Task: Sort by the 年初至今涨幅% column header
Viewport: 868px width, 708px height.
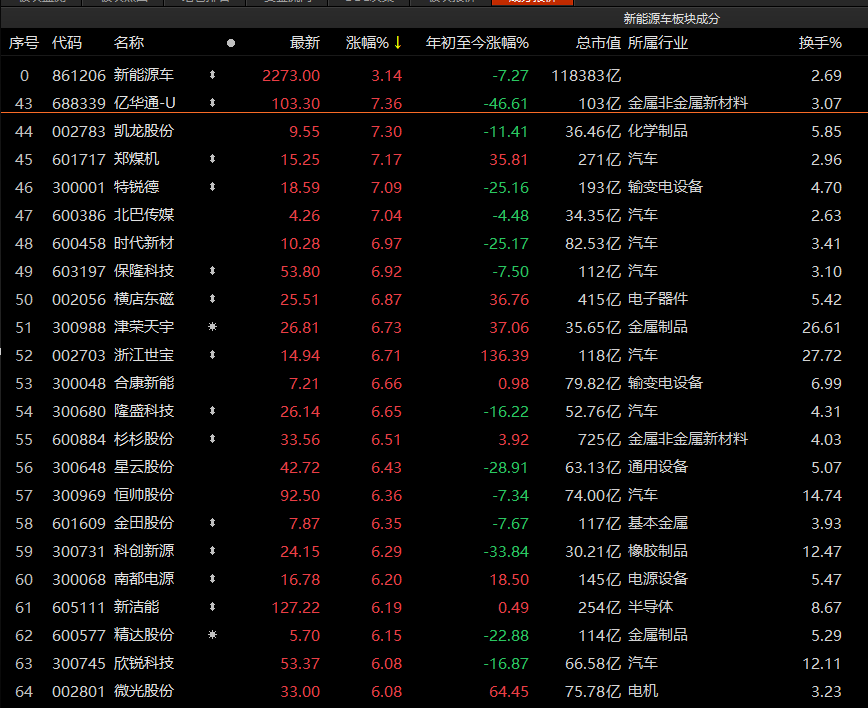Action: coord(477,43)
